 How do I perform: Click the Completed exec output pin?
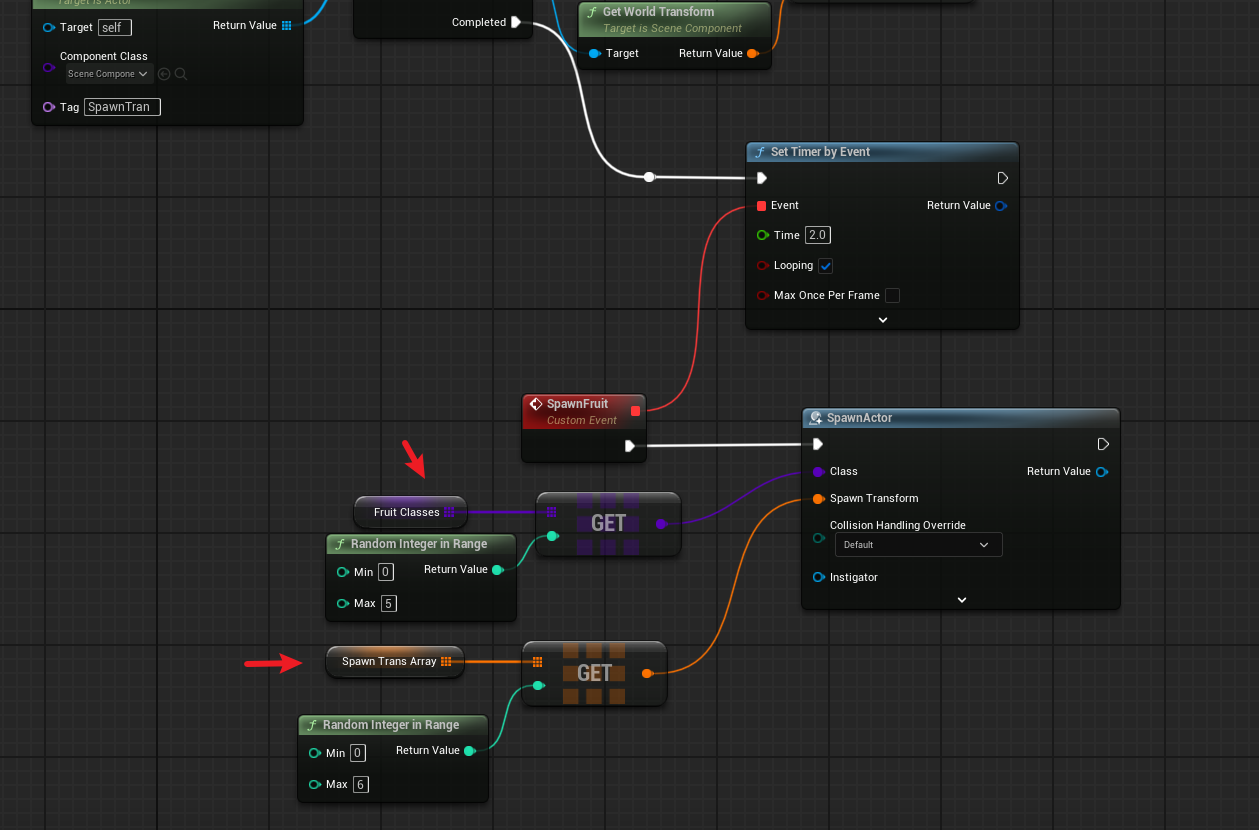[x=515, y=22]
